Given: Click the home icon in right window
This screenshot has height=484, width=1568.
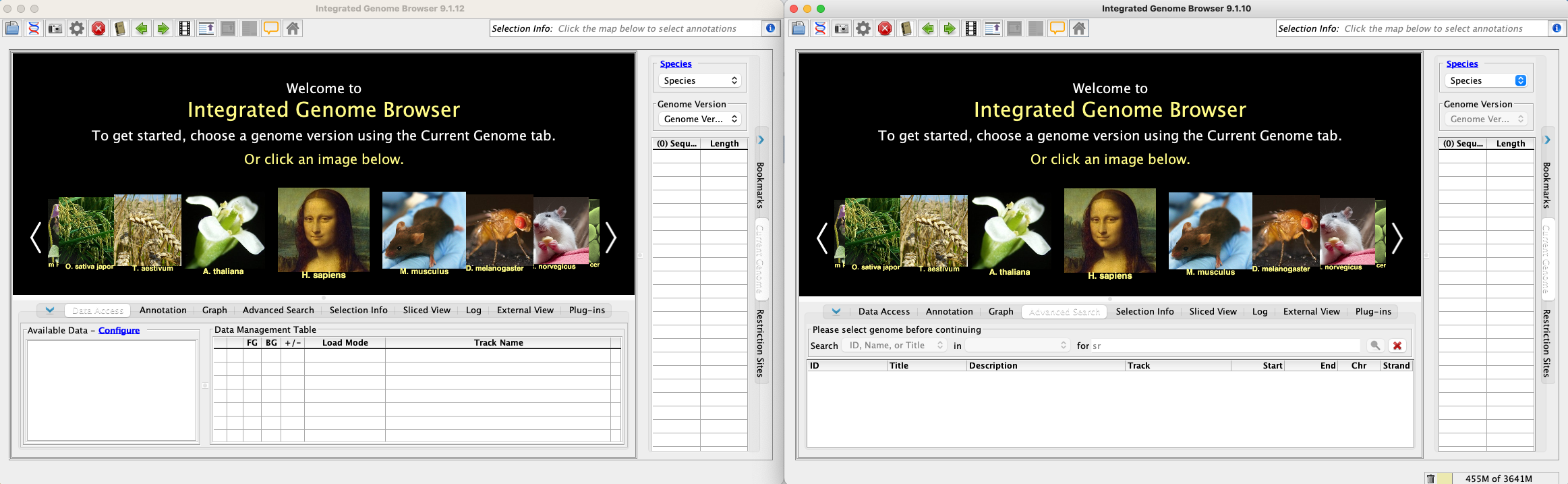Looking at the screenshot, I should (x=1079, y=28).
